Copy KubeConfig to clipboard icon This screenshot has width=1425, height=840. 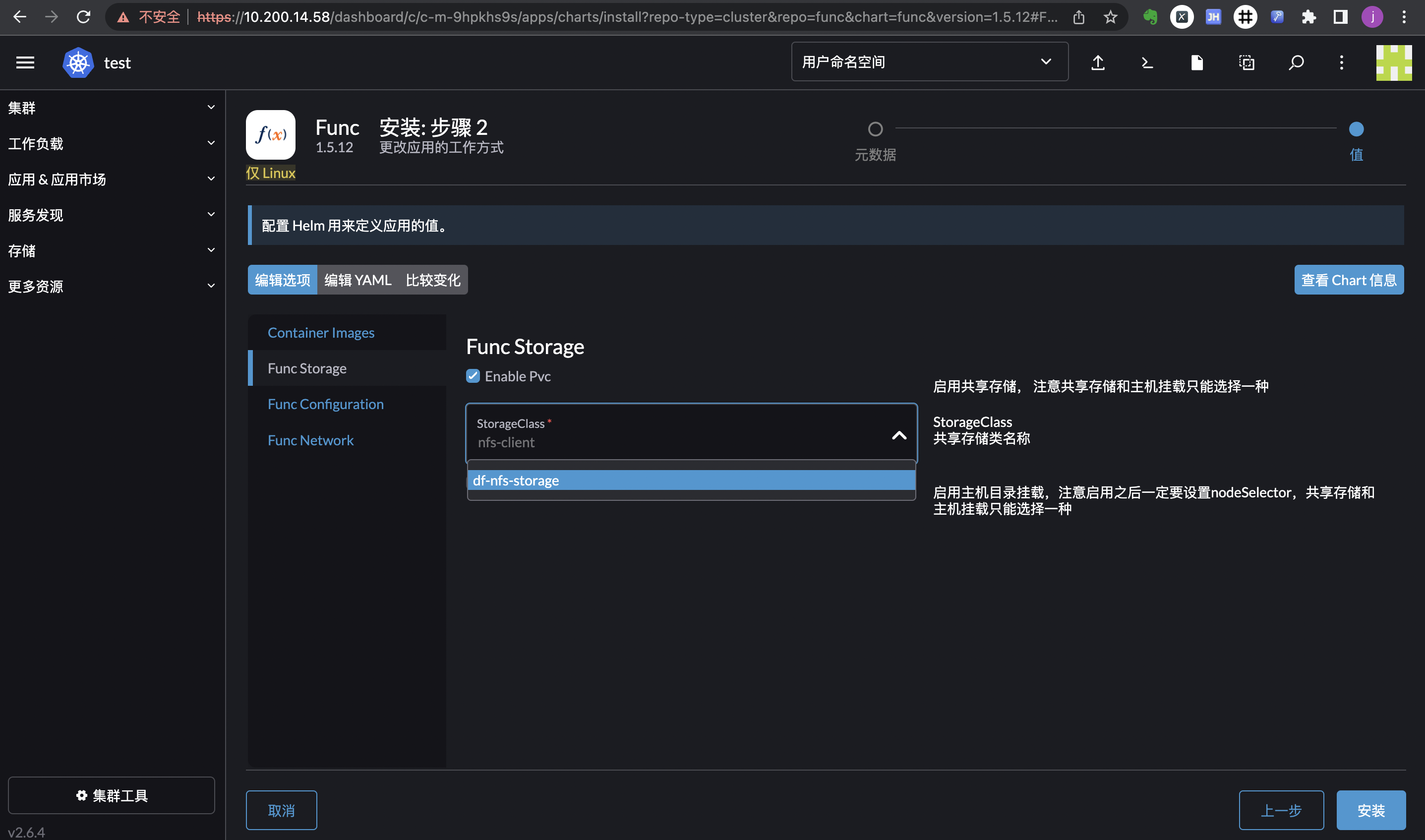pyautogui.click(x=1247, y=62)
